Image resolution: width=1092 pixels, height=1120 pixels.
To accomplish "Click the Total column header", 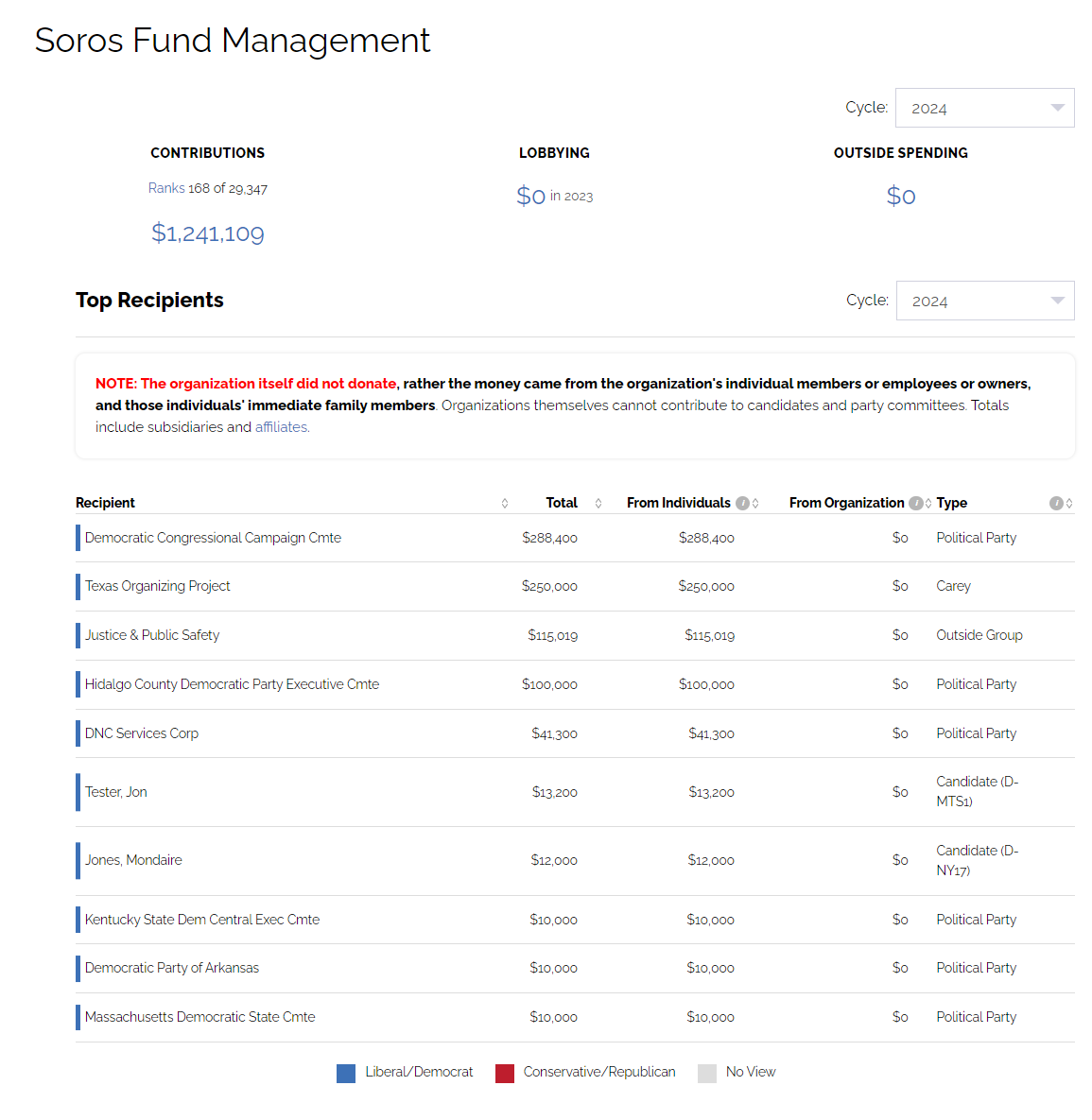I will 562,503.
